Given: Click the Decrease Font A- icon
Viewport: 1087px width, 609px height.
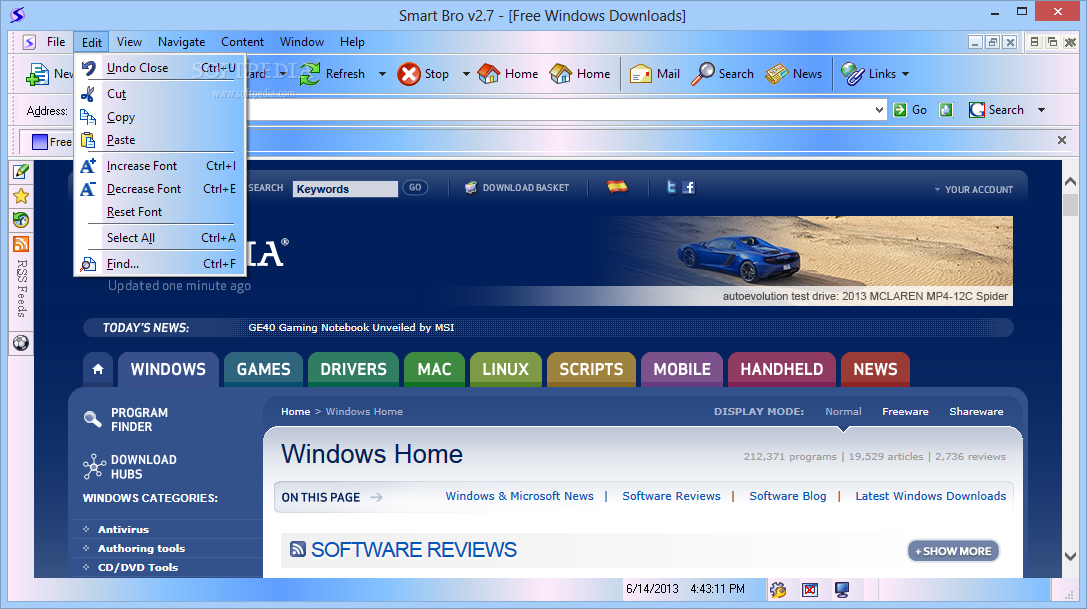Looking at the screenshot, I should coord(88,189).
